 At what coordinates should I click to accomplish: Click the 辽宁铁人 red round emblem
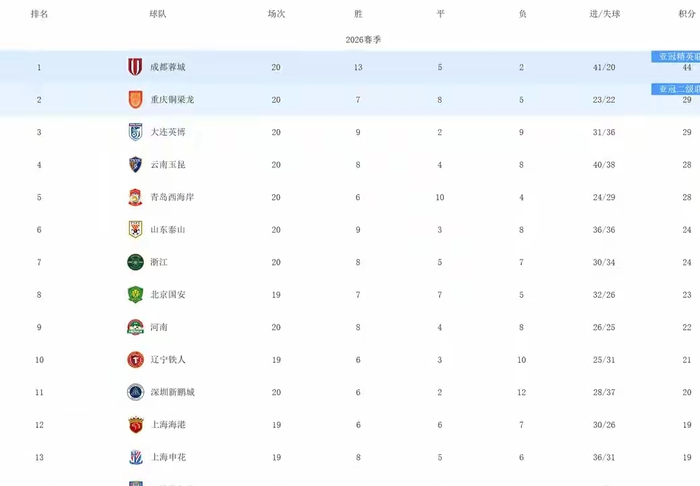pyautogui.click(x=135, y=360)
